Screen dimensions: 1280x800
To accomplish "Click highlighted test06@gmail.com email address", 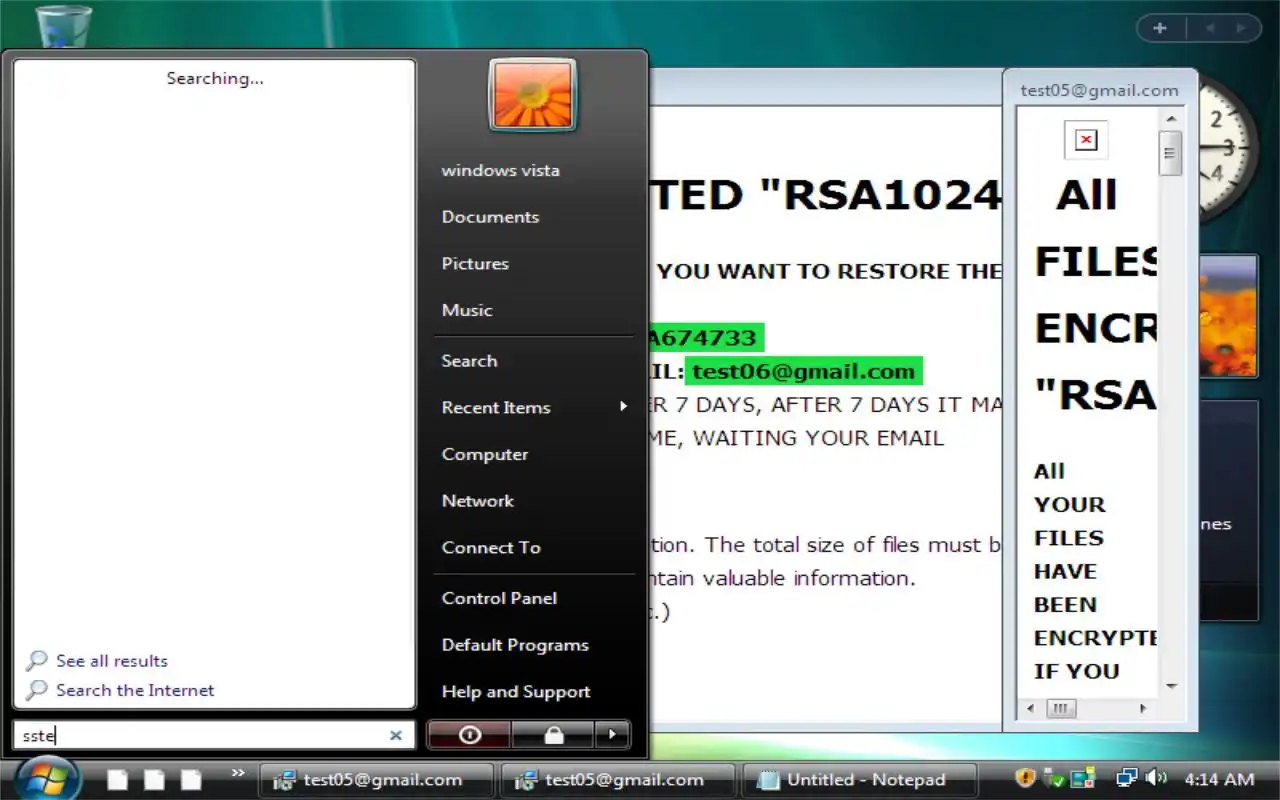I will tap(803, 372).
